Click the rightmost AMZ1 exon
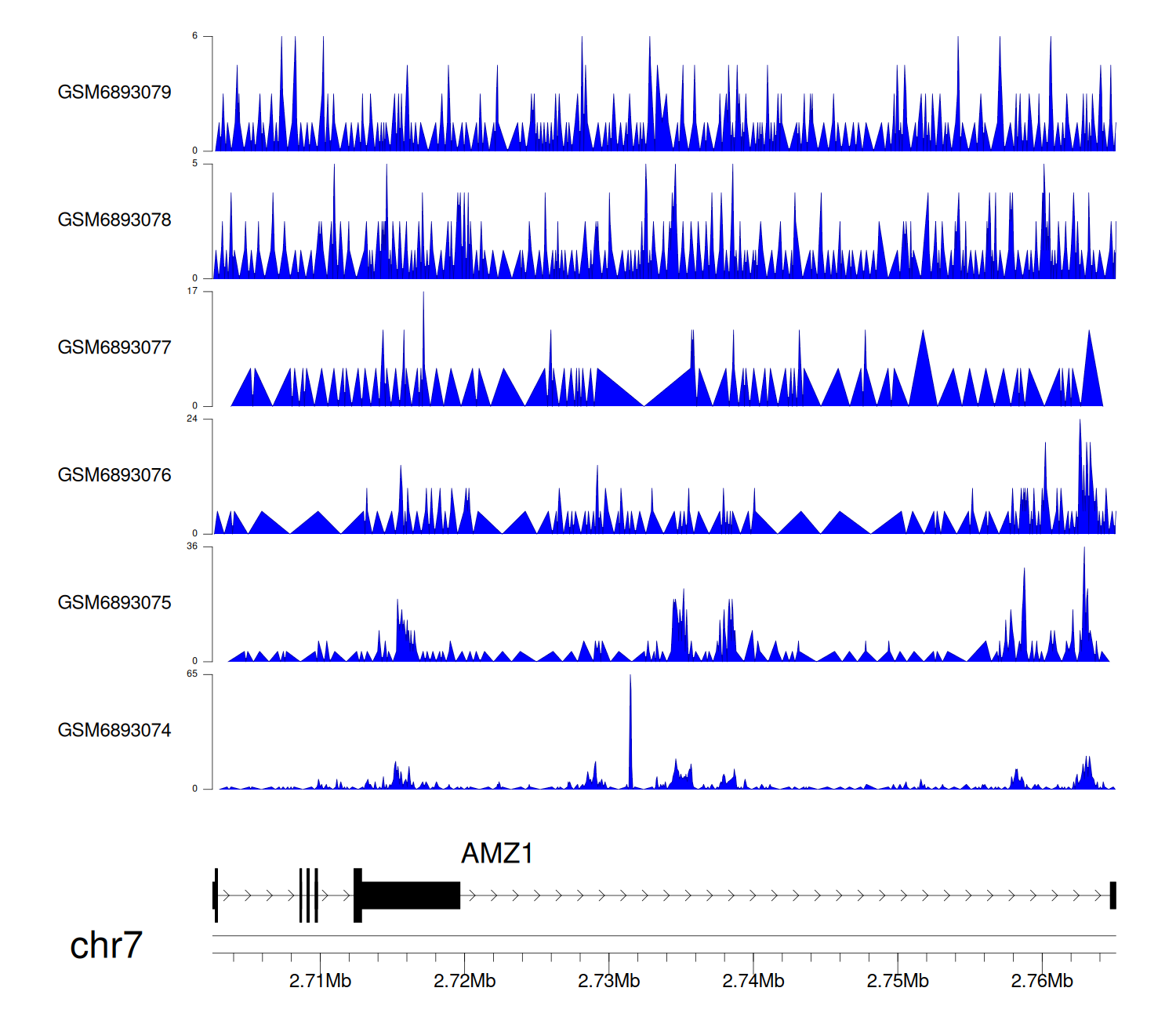Image resolution: width=1176 pixels, height=1035 pixels. 1112,895
